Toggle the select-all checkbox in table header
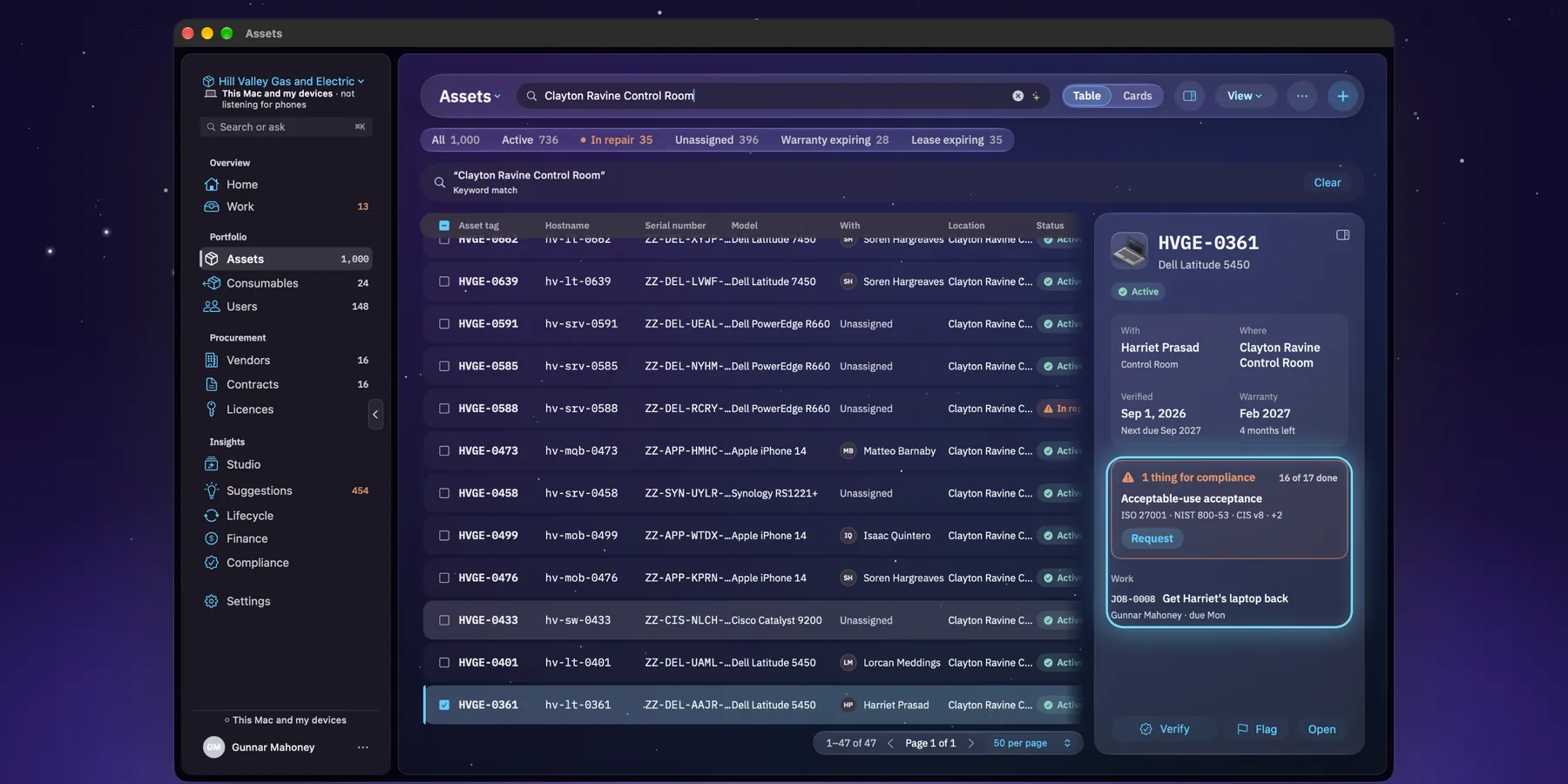1568x784 pixels. 444,226
